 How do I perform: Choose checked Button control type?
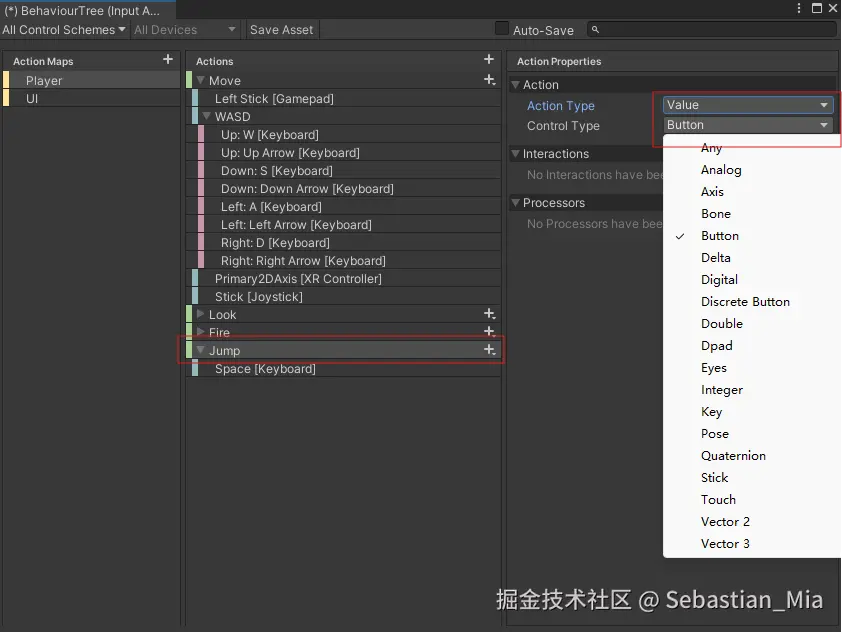[752, 236]
